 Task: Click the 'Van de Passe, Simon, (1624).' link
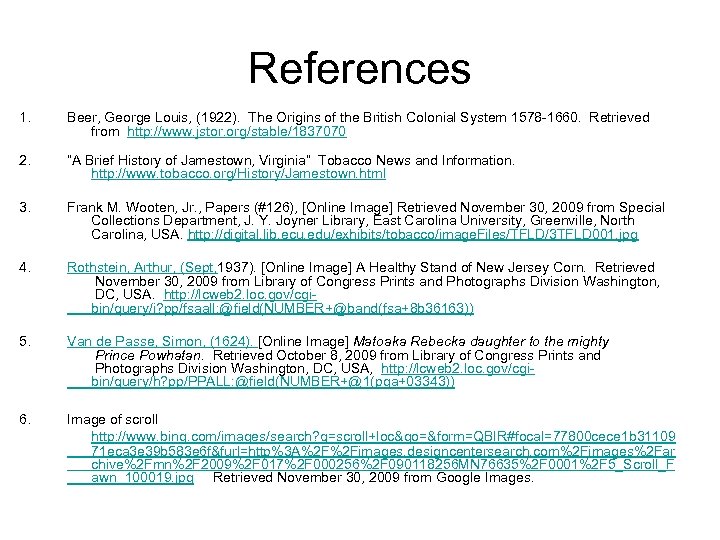click(162, 341)
